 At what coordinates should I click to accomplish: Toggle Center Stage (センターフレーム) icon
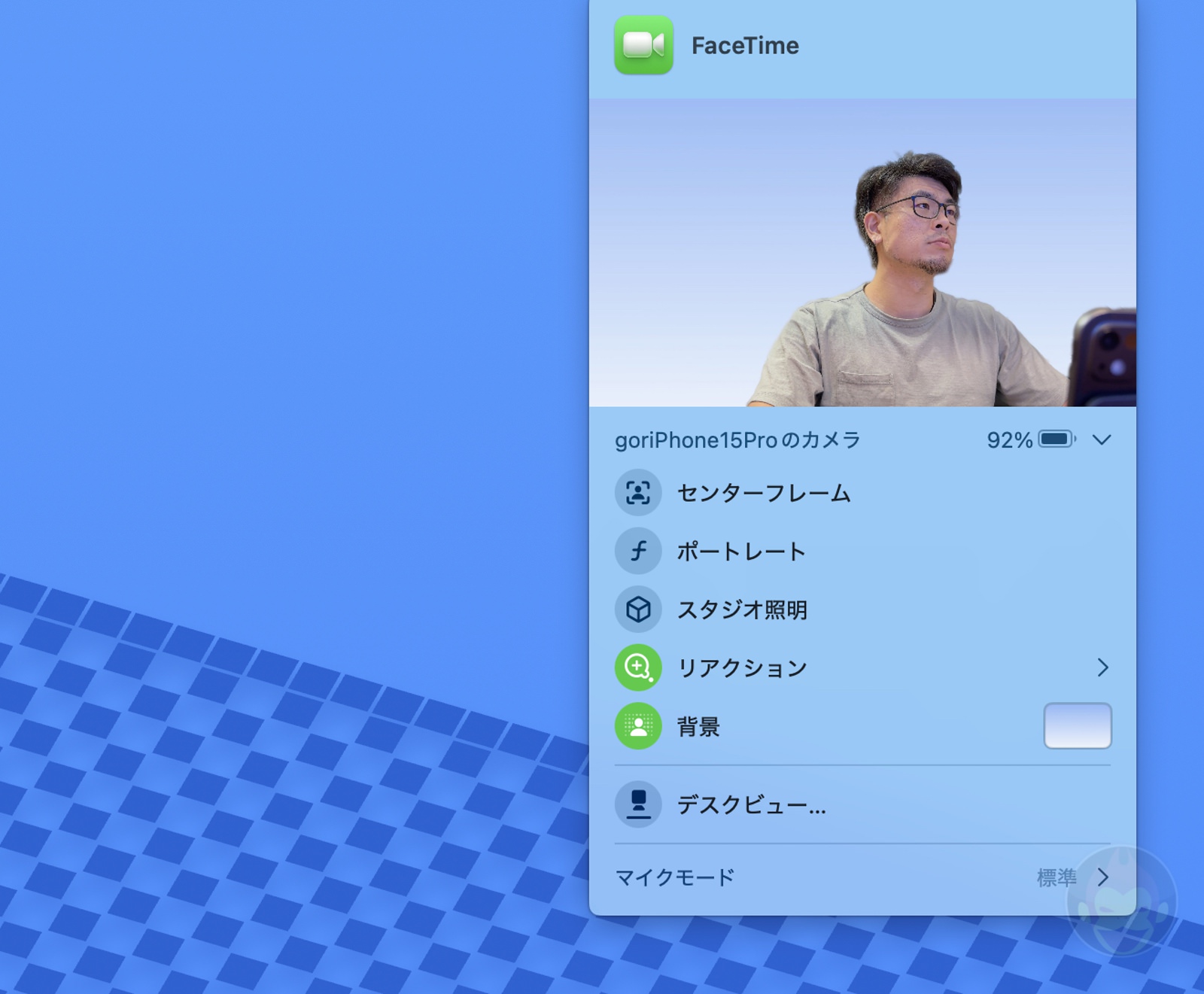(x=638, y=493)
